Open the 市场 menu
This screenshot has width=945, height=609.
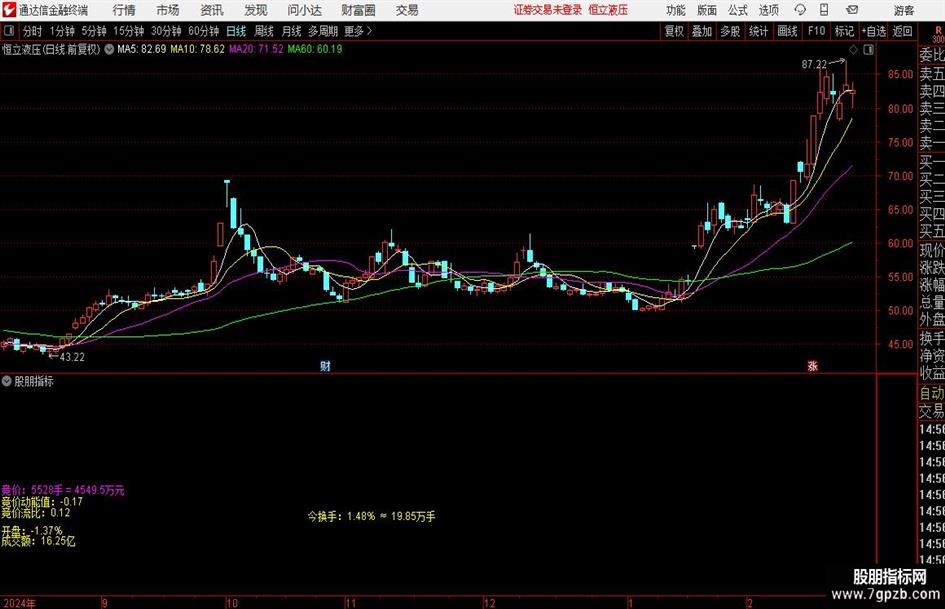pyautogui.click(x=168, y=10)
